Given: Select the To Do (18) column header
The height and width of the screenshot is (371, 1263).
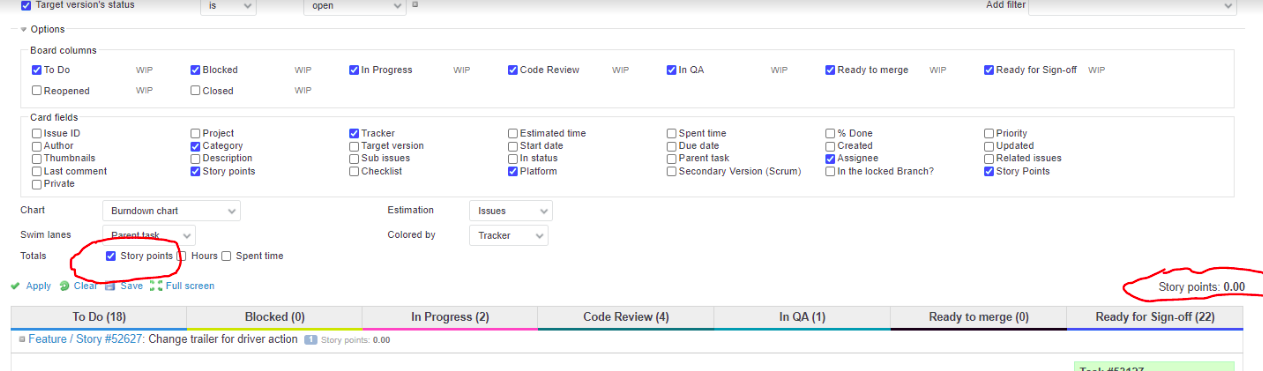Looking at the screenshot, I should click(x=99, y=317).
